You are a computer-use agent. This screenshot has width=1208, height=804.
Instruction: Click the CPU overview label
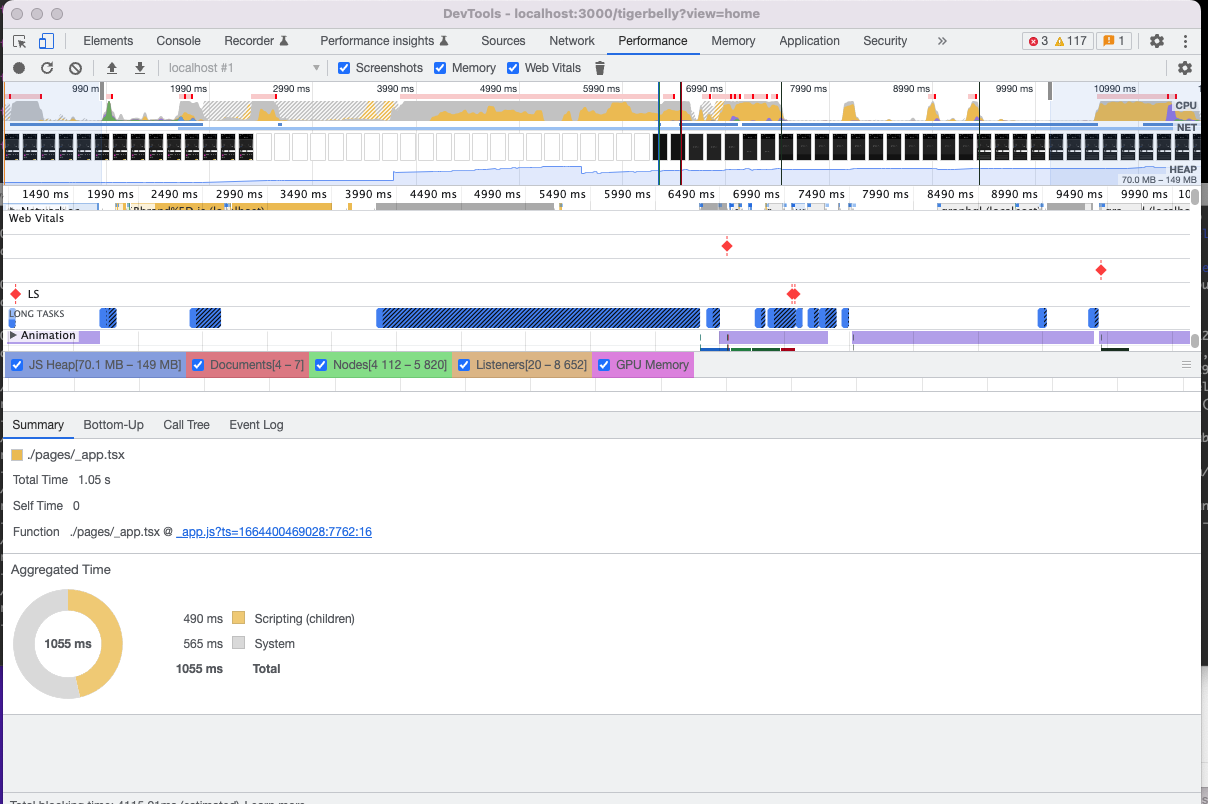point(1186,105)
